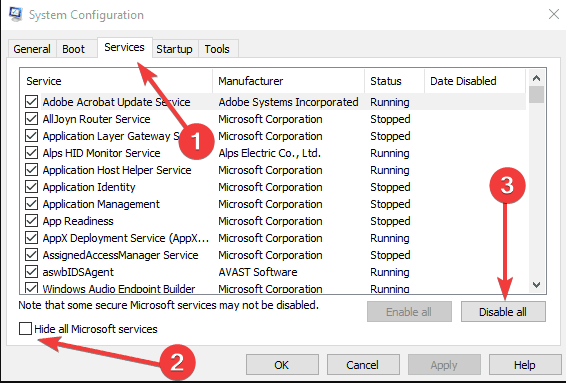Click the scrollbar down arrow
Screen dimensions: 566x383
tap(536, 285)
